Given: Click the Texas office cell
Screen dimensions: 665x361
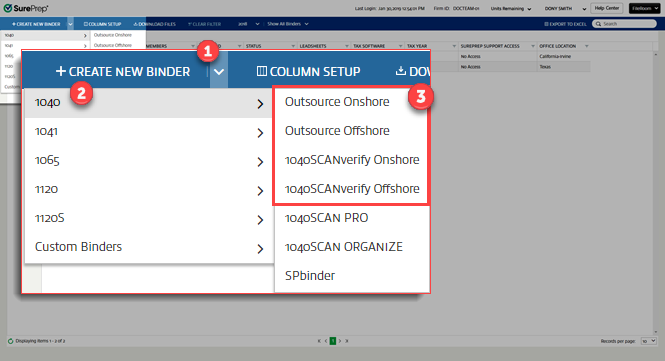Looking at the screenshot, I should tap(545, 67).
